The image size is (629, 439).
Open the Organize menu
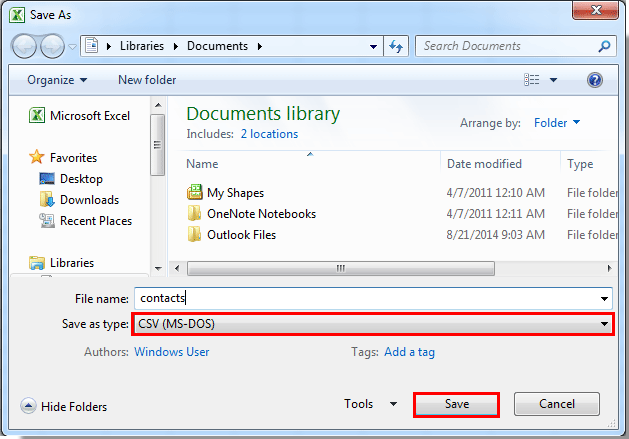tap(57, 80)
